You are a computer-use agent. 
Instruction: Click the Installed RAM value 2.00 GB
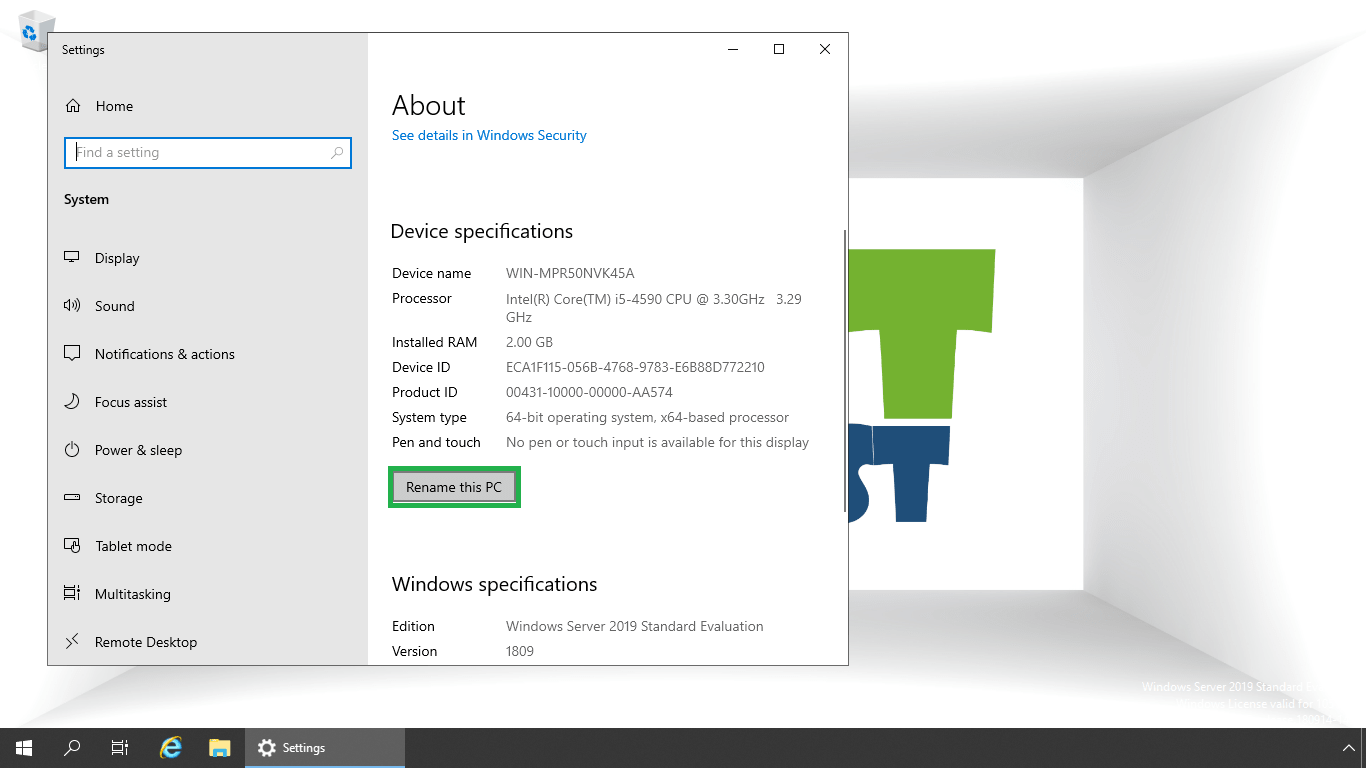click(529, 342)
